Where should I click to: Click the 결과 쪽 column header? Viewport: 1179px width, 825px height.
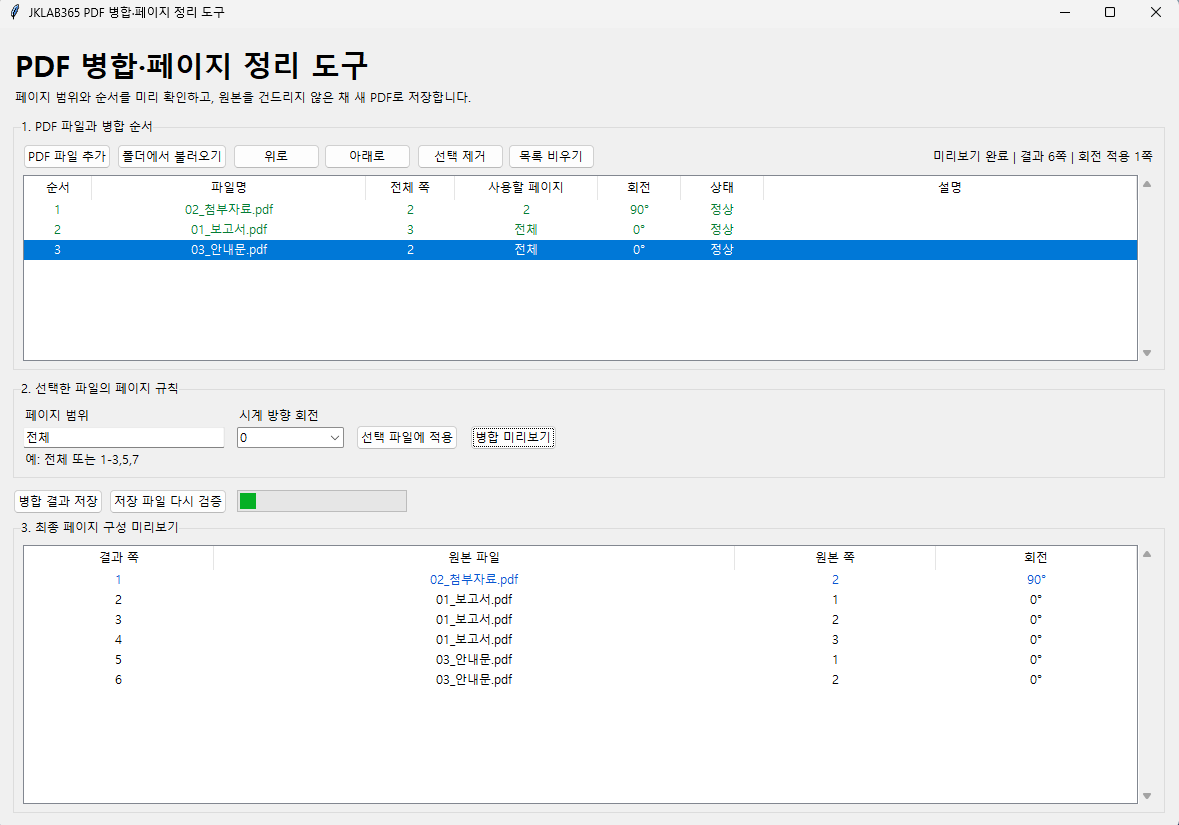coord(119,558)
